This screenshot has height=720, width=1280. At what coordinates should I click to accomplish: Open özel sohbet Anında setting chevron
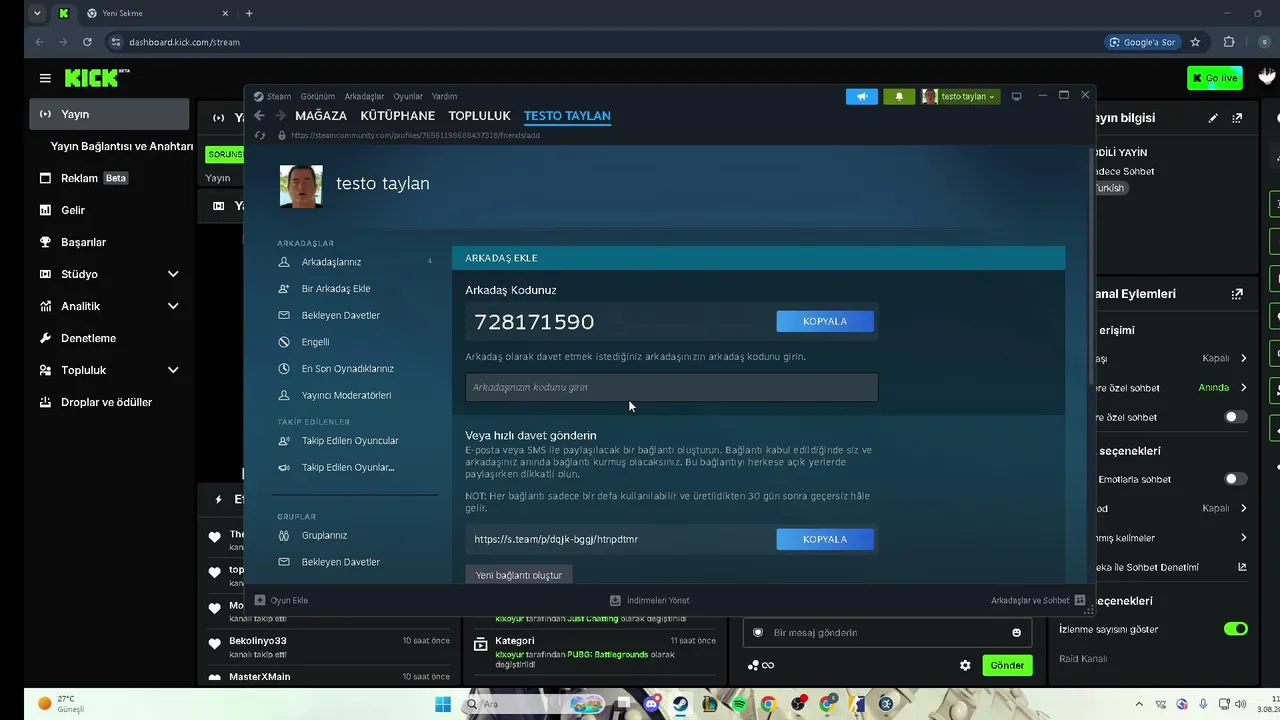[1243, 387]
